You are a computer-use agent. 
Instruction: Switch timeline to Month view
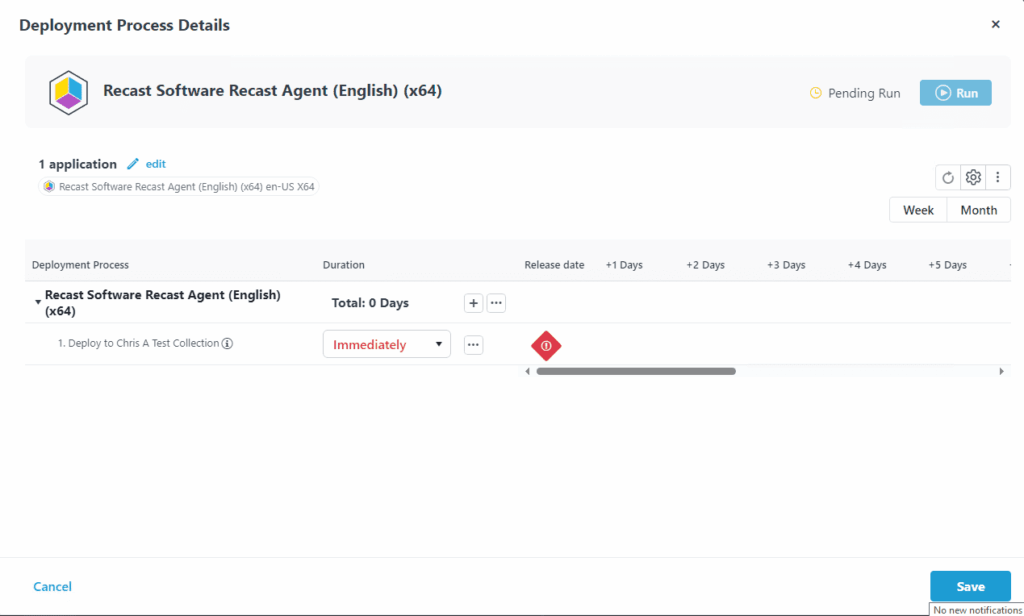pyautogui.click(x=978, y=210)
